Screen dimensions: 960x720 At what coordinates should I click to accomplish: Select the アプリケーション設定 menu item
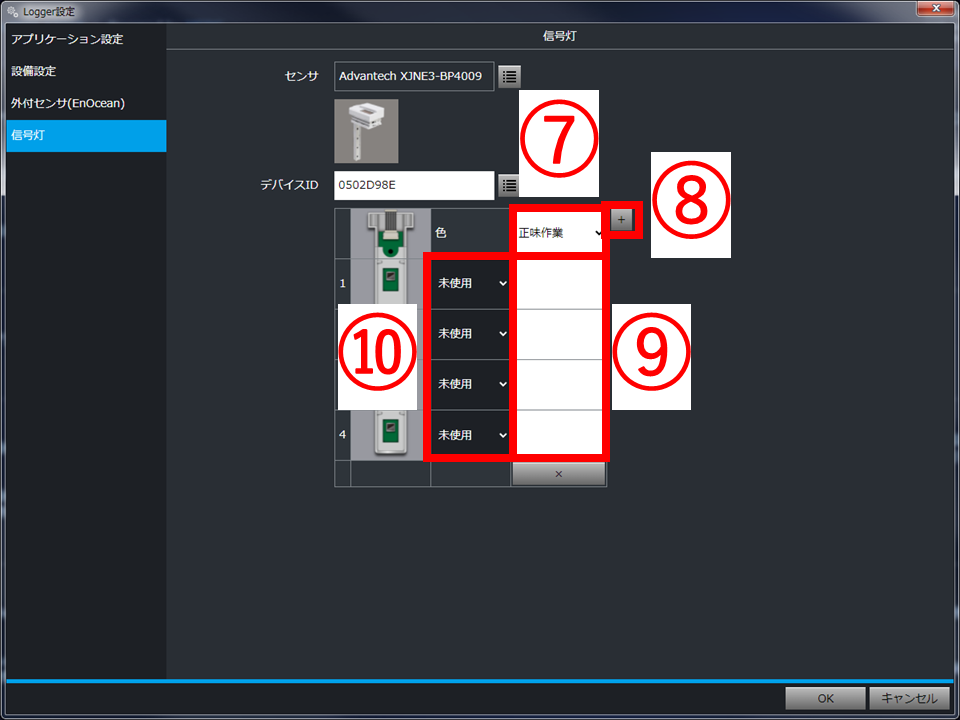pyautogui.click(x=86, y=39)
